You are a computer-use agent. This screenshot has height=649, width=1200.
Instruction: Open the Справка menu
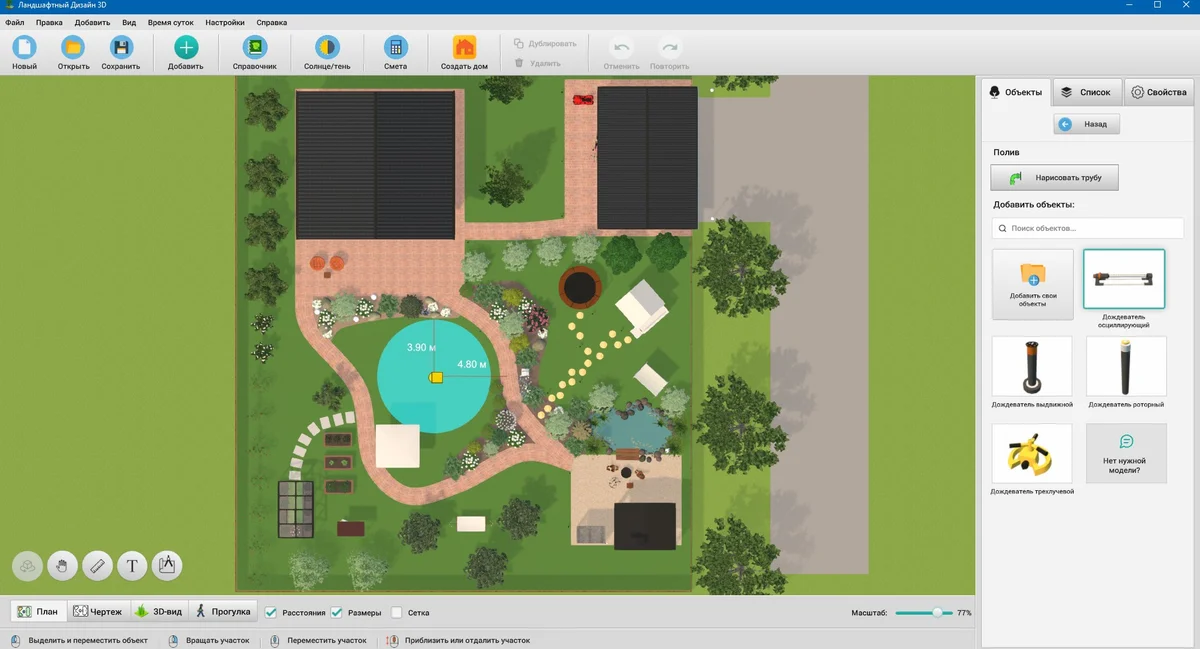tap(271, 22)
